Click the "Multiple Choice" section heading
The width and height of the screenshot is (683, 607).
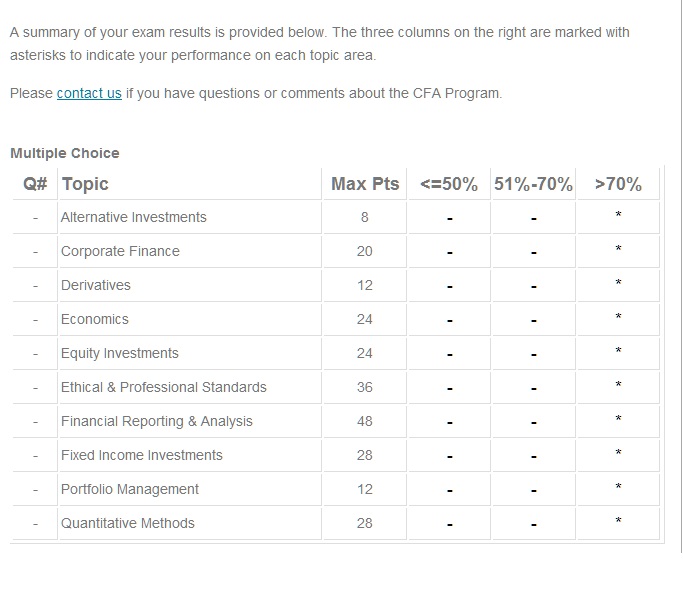(x=65, y=153)
